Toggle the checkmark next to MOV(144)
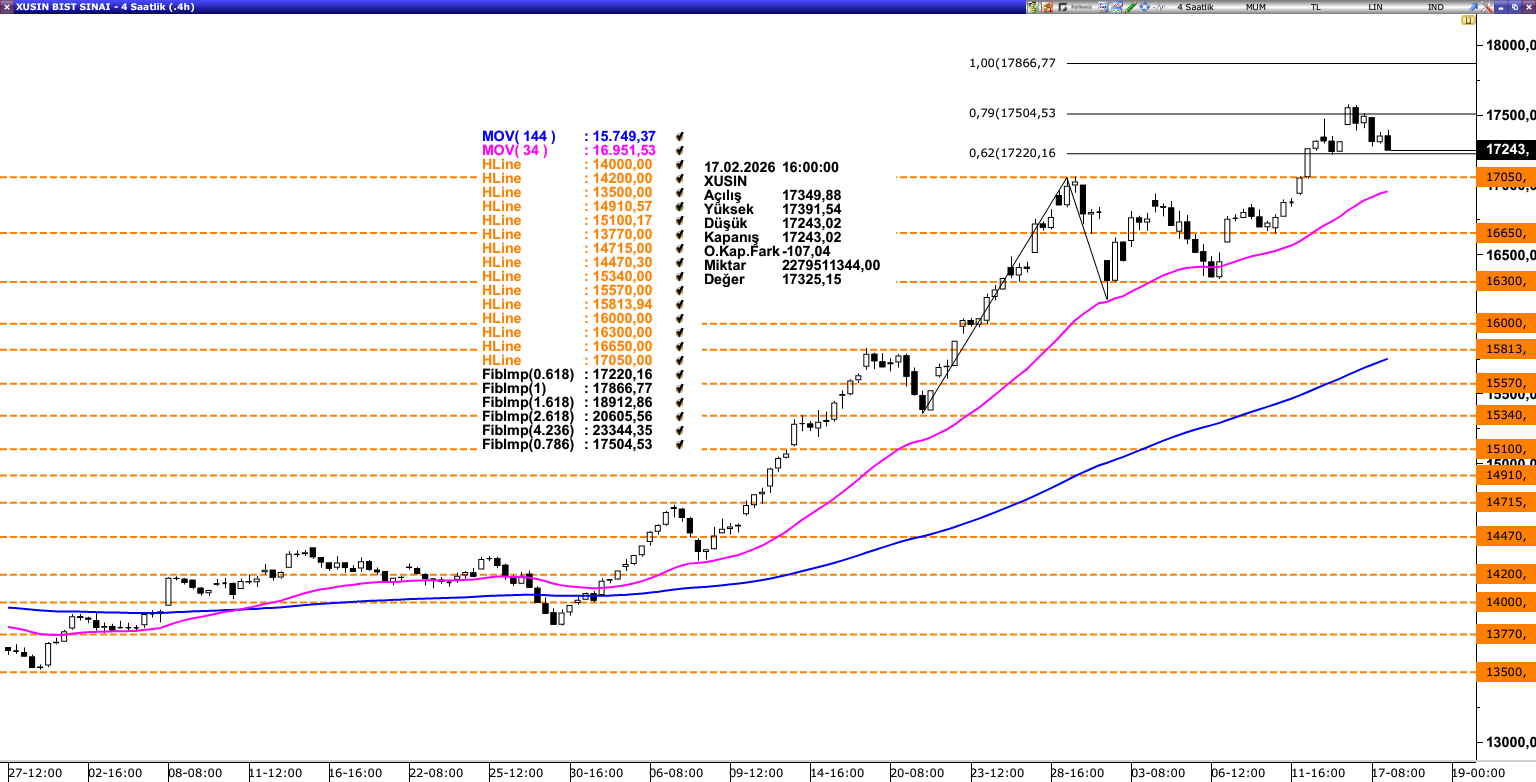1536x782 pixels. point(680,136)
